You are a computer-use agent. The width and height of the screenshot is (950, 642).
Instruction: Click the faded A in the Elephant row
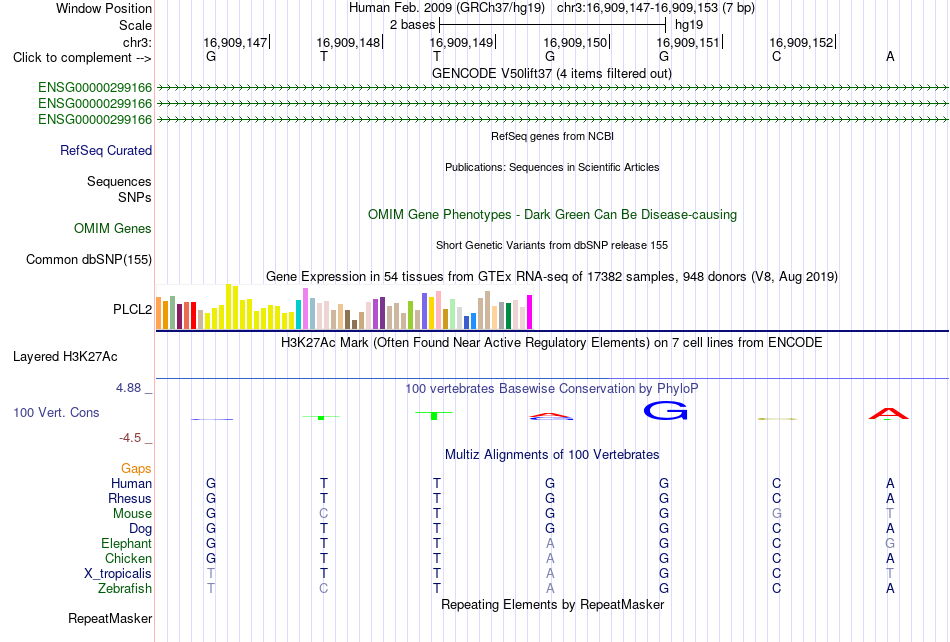(x=550, y=543)
